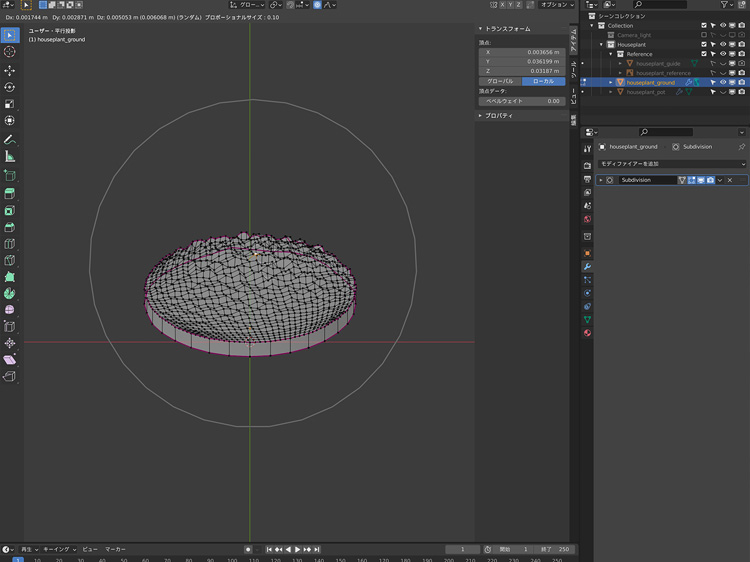The width and height of the screenshot is (750, 562).
Task: Pick the Annotate pencil tool
Action: [x=10, y=139]
